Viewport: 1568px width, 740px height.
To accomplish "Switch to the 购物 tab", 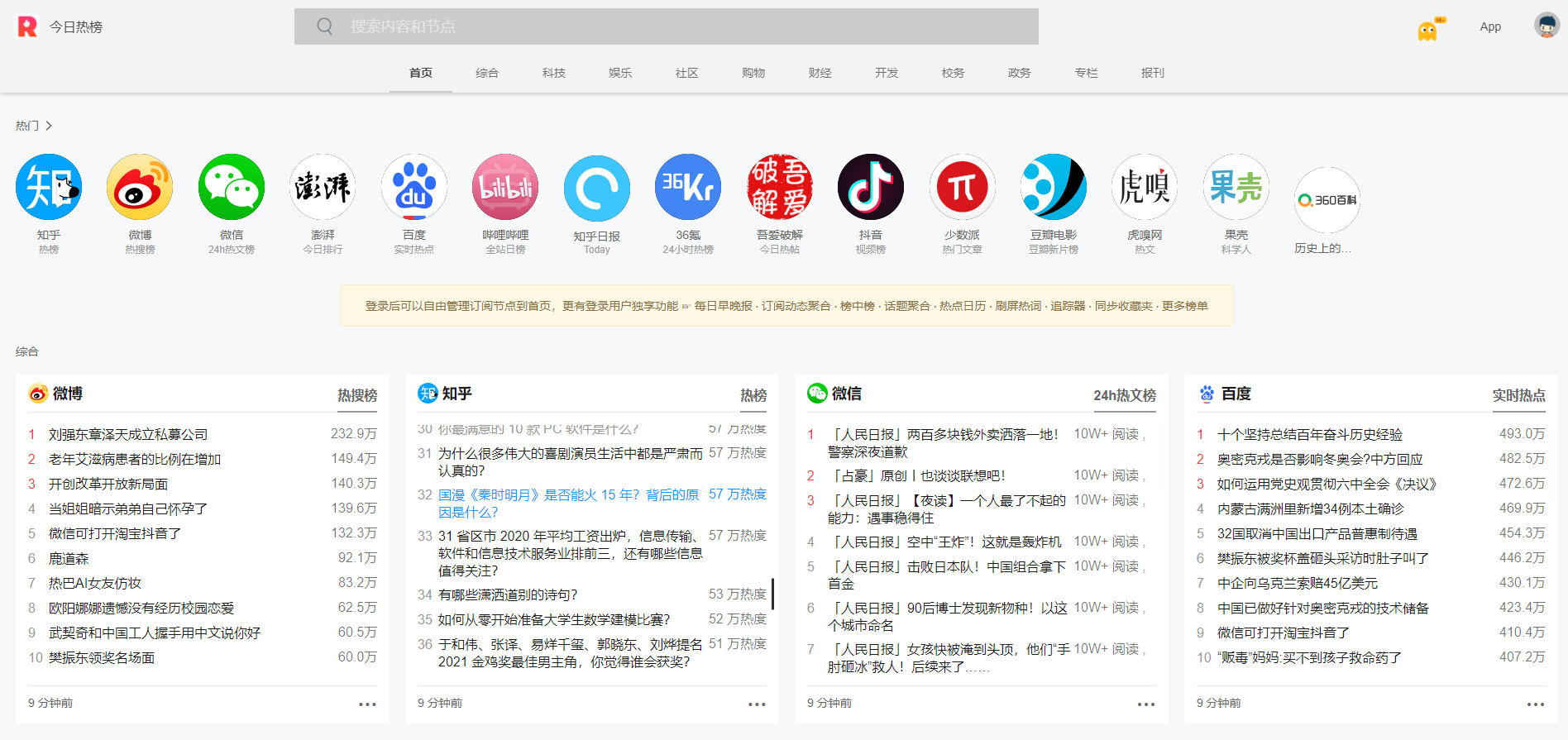I will [x=753, y=73].
